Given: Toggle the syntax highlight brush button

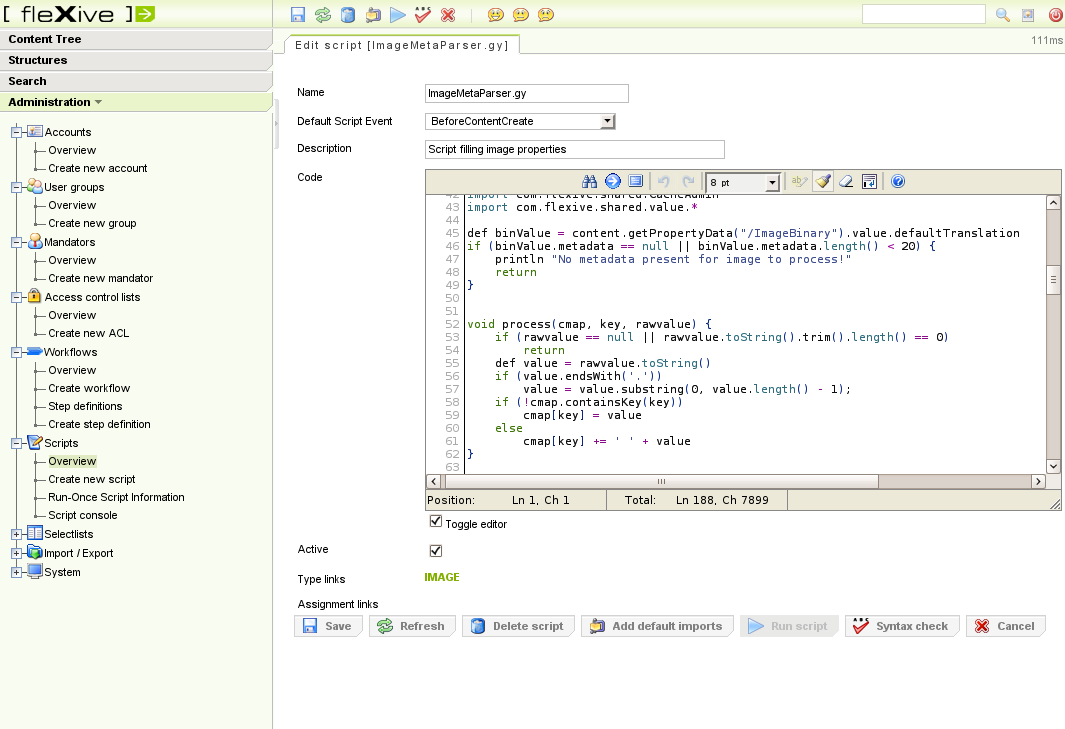Looking at the screenshot, I should click(x=822, y=181).
